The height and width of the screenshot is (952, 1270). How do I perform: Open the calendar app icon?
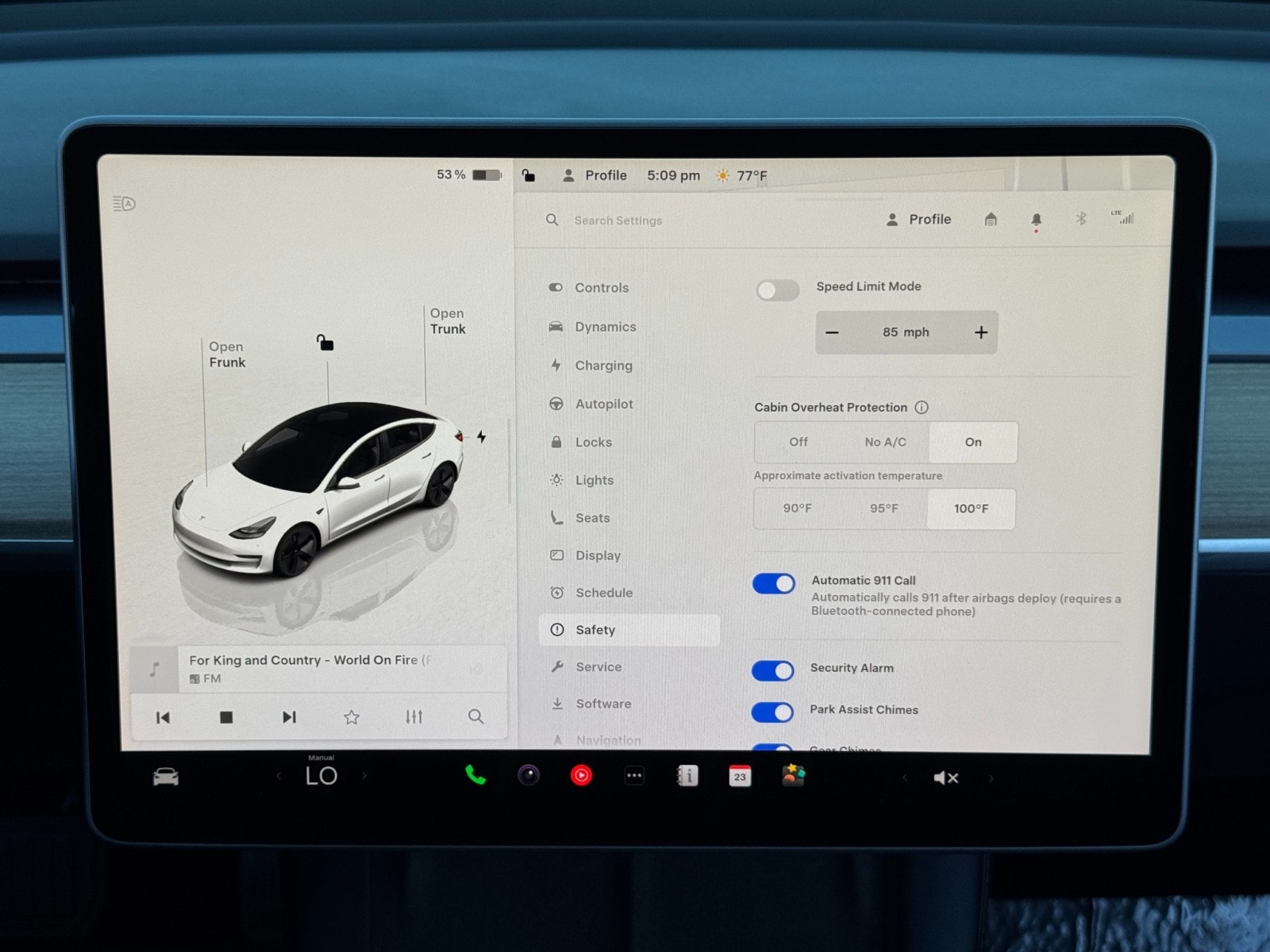740,776
